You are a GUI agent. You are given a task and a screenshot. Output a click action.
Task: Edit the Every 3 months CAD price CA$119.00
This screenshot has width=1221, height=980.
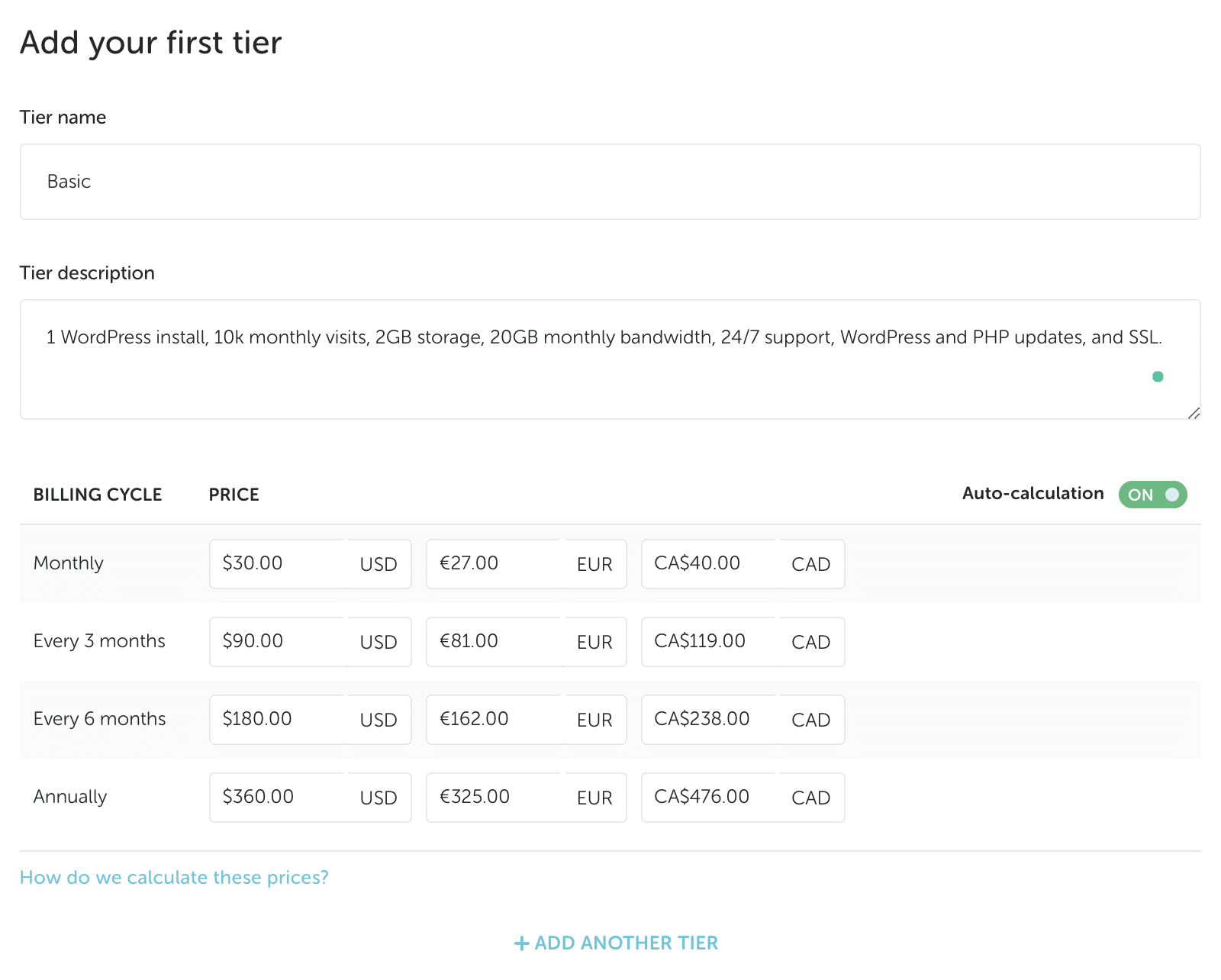pos(710,642)
